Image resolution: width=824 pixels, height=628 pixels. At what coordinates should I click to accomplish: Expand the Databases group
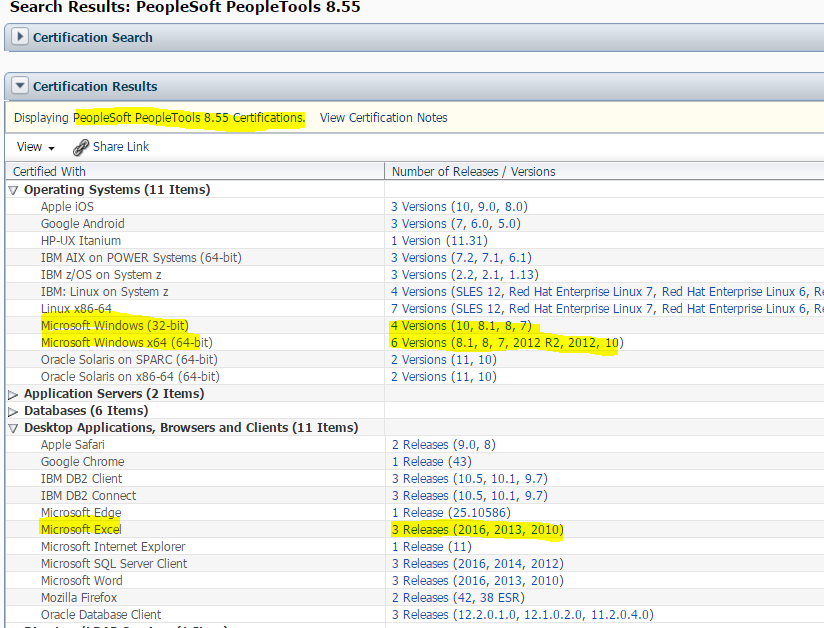[x=14, y=411]
